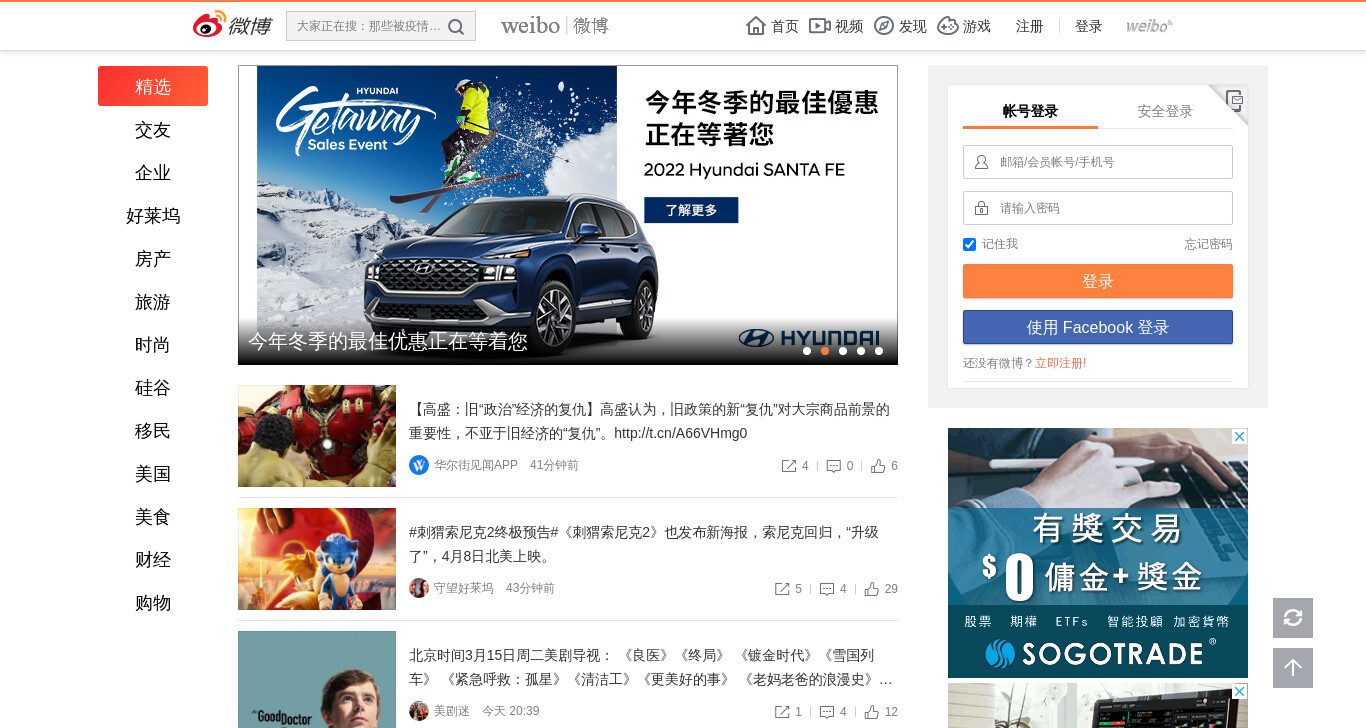Image resolution: width=1366 pixels, height=728 pixels.
Task: Switch to the 安全登录 tab
Action: click(1165, 111)
